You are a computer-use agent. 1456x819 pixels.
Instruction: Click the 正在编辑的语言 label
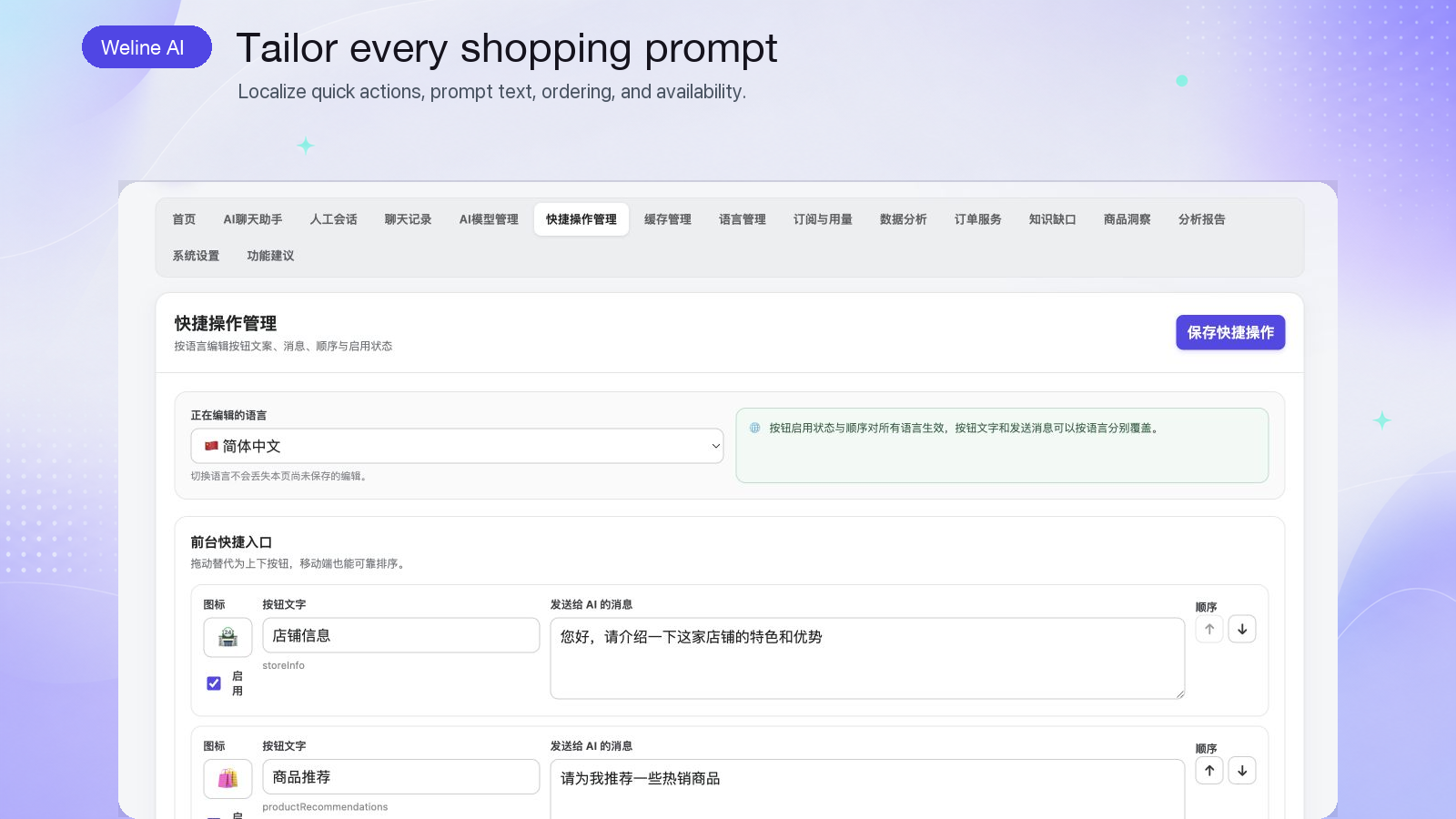point(228,415)
